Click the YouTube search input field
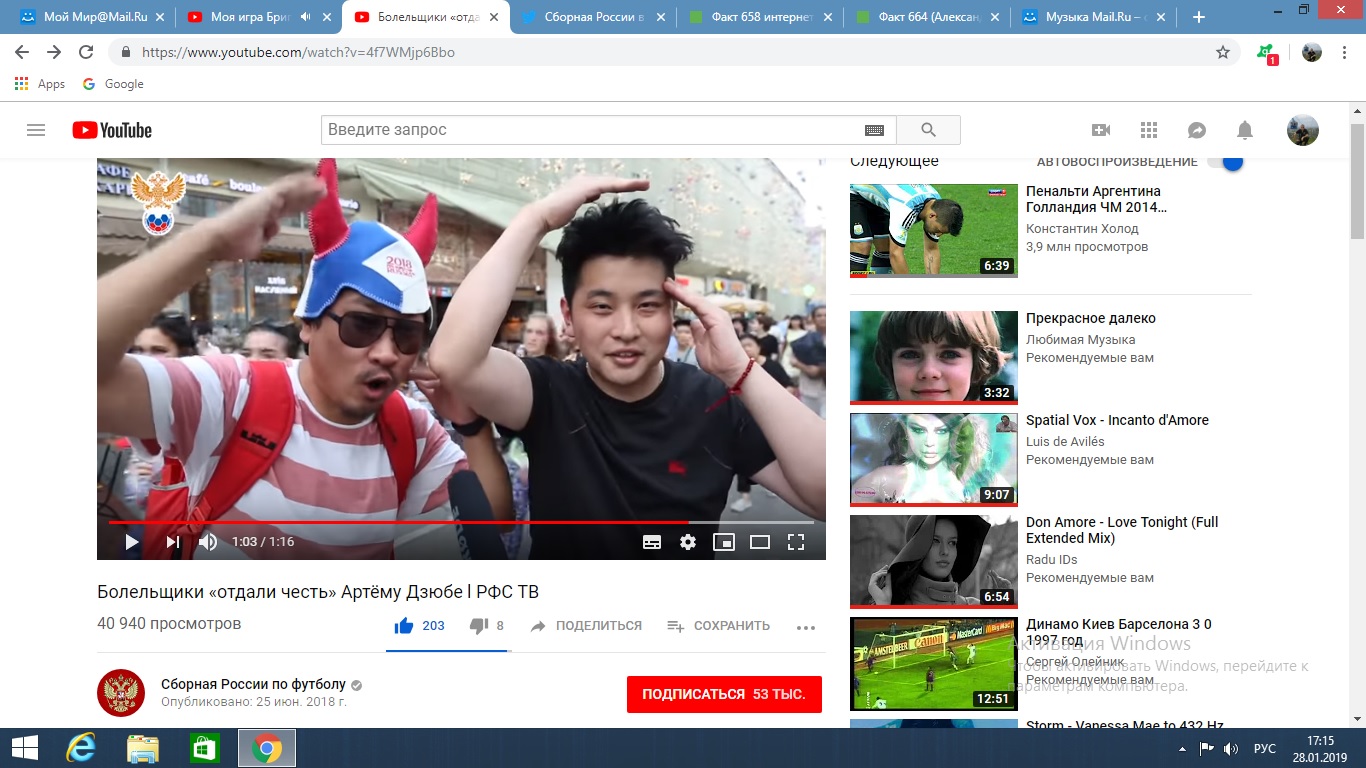Viewport: 1366px width, 768px height. pos(608,130)
